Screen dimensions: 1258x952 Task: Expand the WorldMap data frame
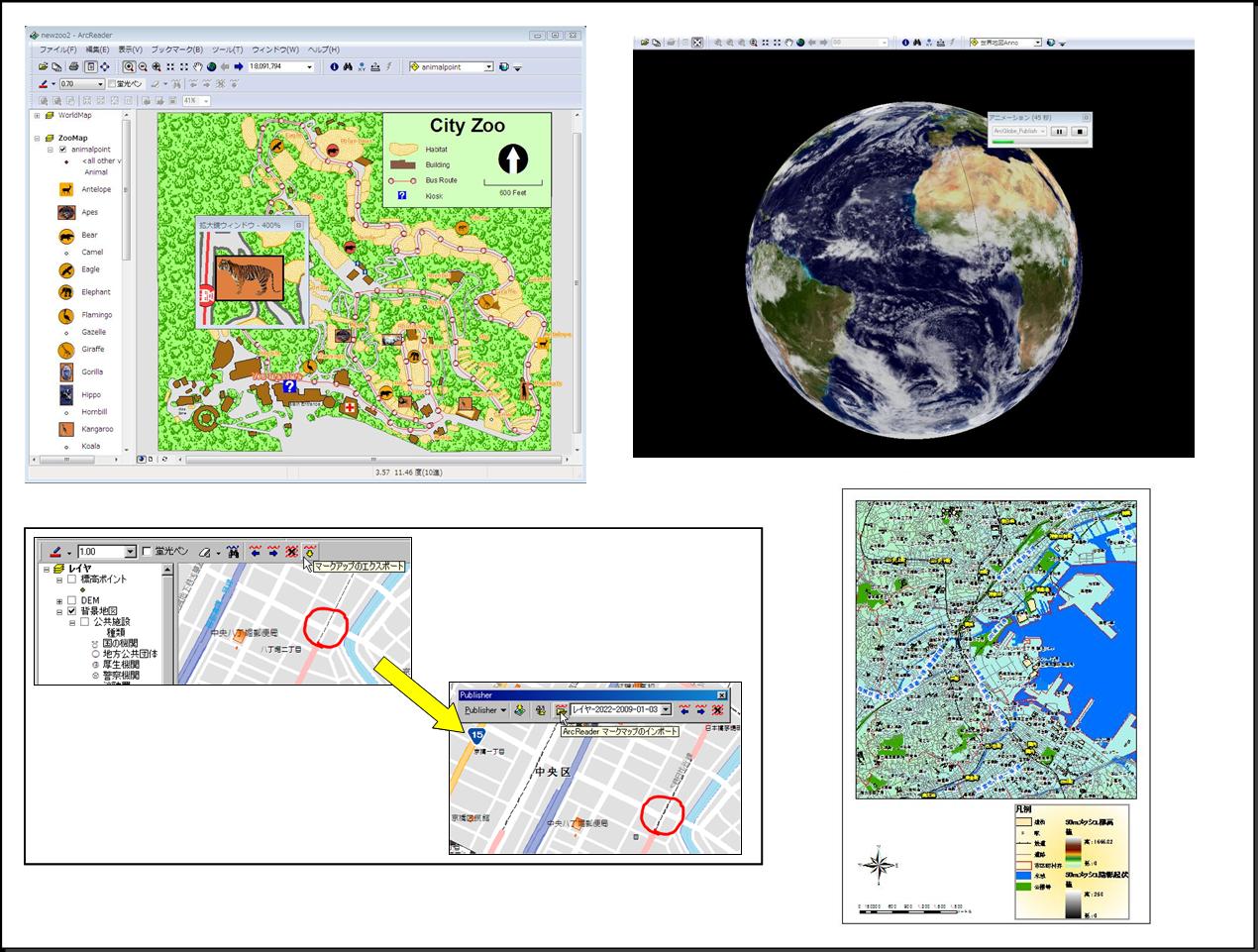[37, 115]
